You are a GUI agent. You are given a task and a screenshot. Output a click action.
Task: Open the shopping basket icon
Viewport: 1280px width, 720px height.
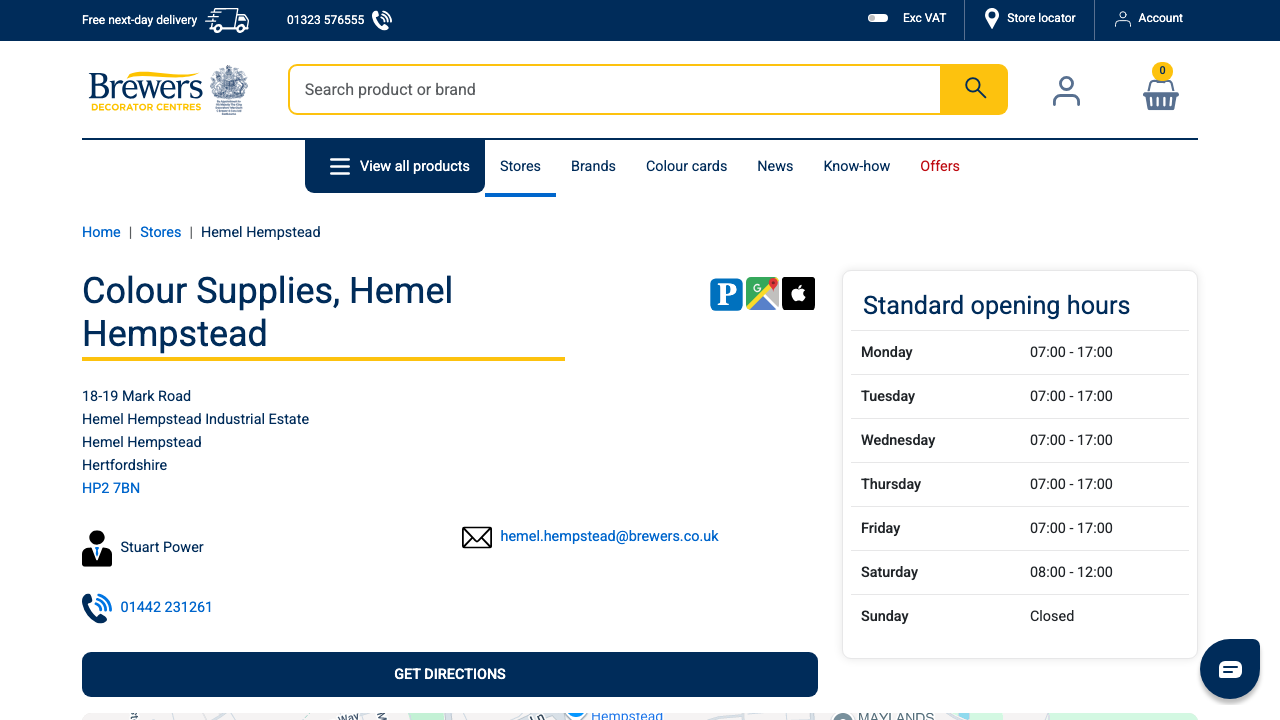(x=1161, y=94)
